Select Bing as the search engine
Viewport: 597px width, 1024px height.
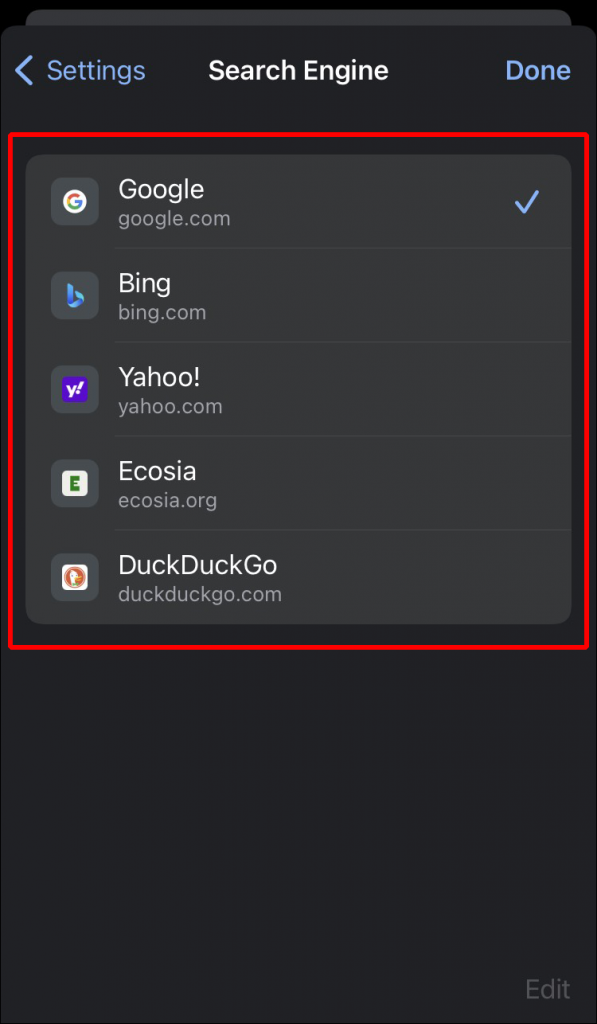[x=298, y=295]
